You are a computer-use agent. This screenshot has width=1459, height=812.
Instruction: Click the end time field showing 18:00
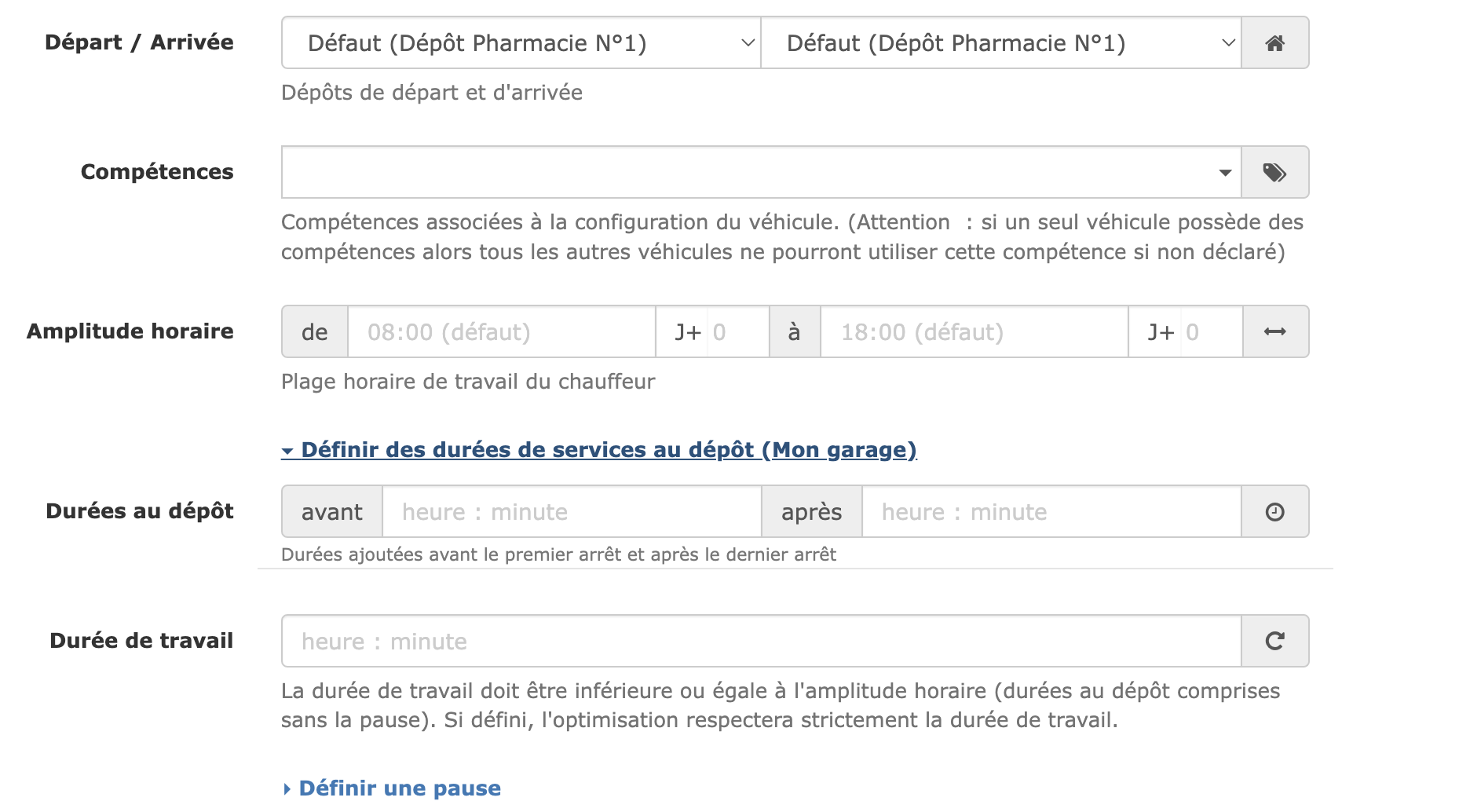coord(972,331)
